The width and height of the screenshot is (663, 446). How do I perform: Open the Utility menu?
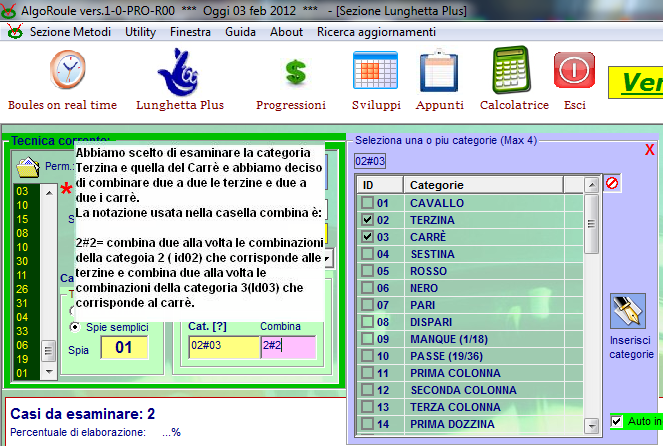140,32
